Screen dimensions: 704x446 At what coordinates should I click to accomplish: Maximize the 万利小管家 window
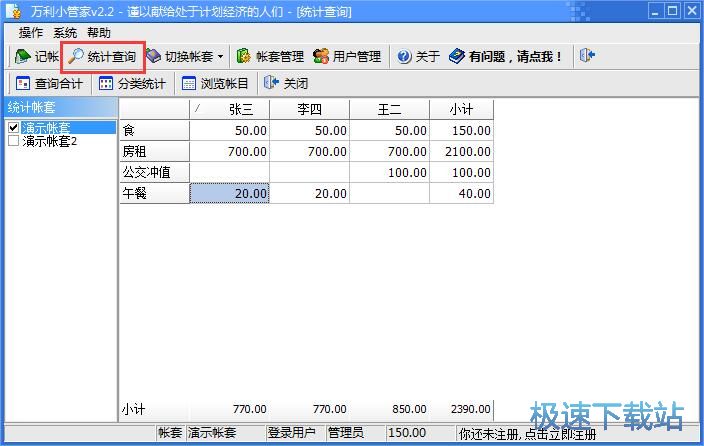coord(673,11)
